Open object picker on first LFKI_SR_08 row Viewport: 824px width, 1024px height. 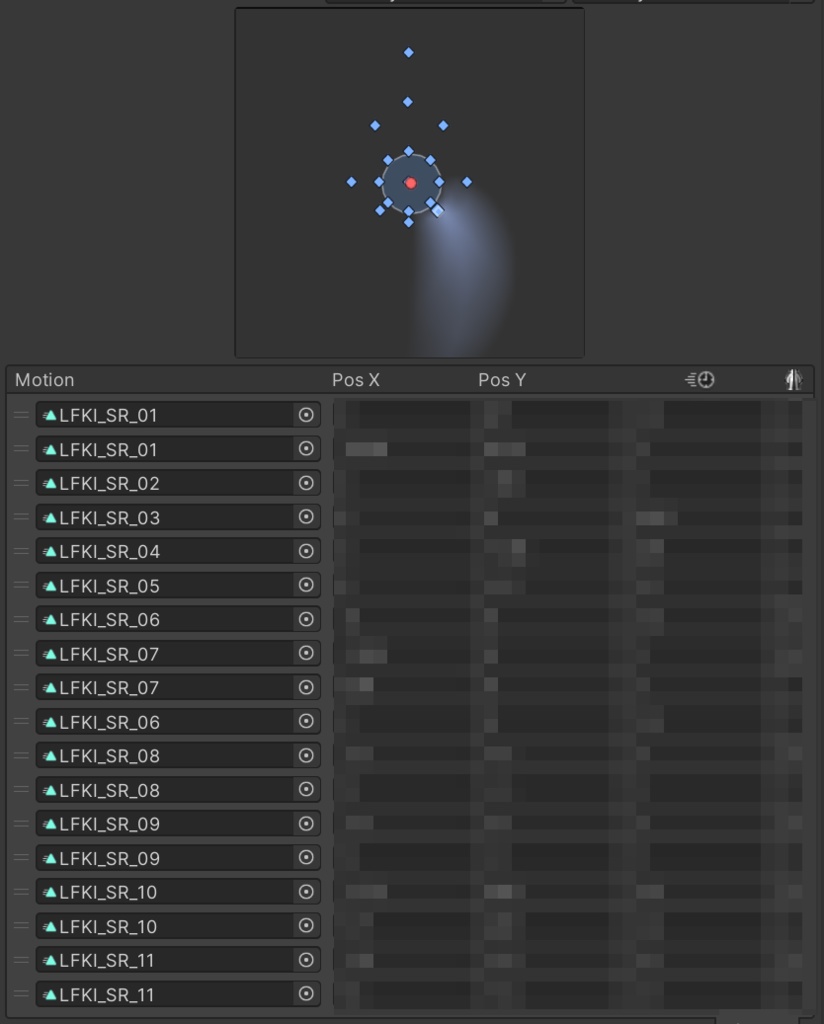[306, 756]
